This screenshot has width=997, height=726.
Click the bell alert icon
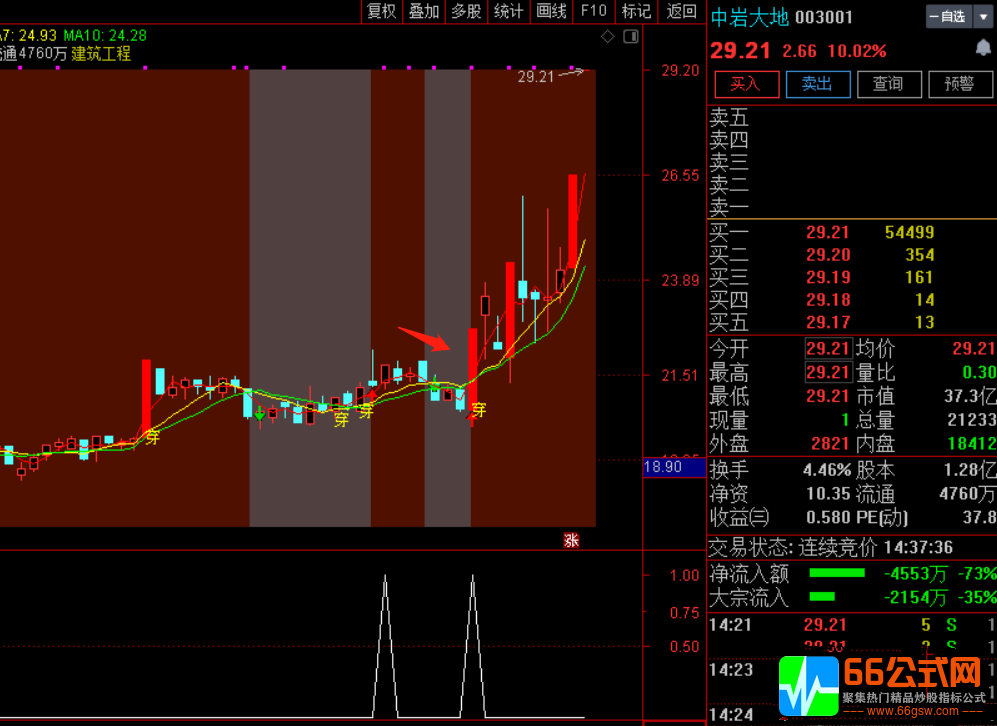[x=983, y=48]
